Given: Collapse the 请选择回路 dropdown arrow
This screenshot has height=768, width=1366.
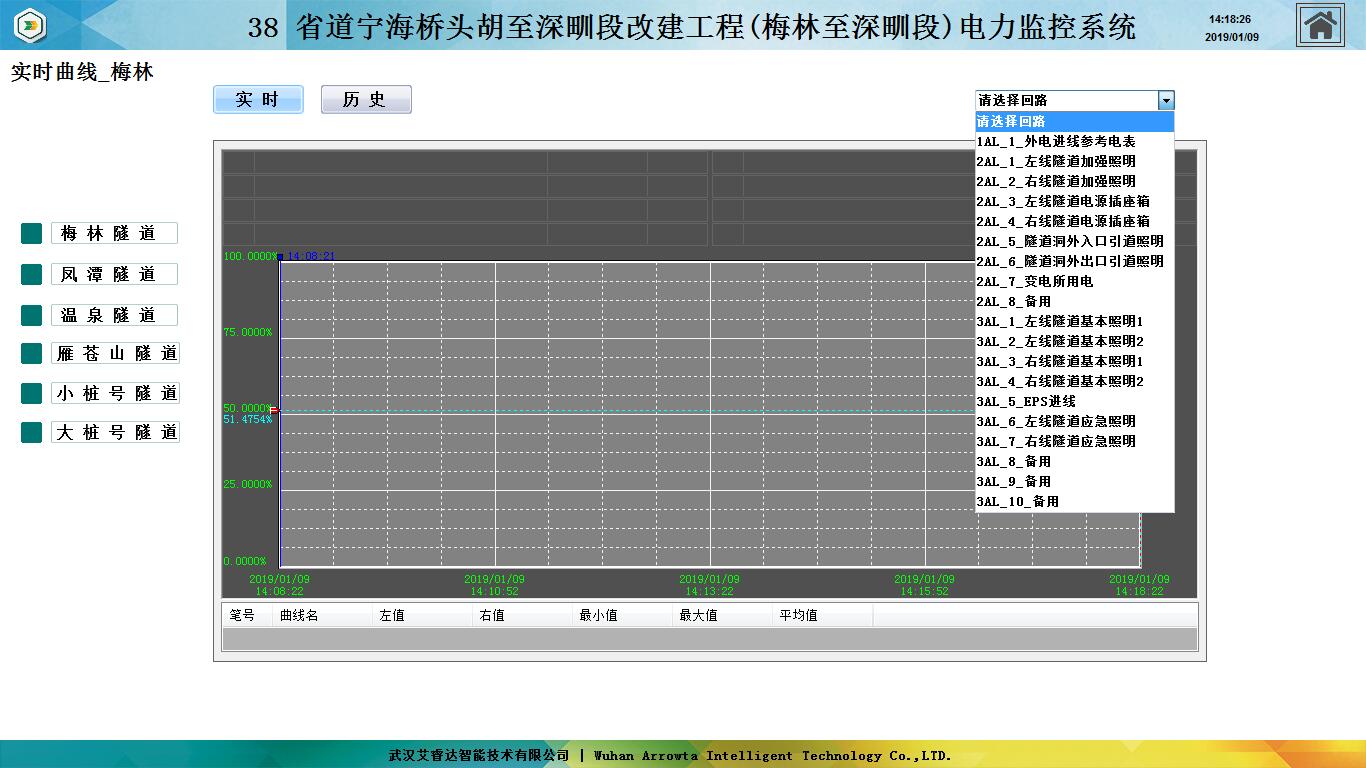Looking at the screenshot, I should click(1165, 100).
